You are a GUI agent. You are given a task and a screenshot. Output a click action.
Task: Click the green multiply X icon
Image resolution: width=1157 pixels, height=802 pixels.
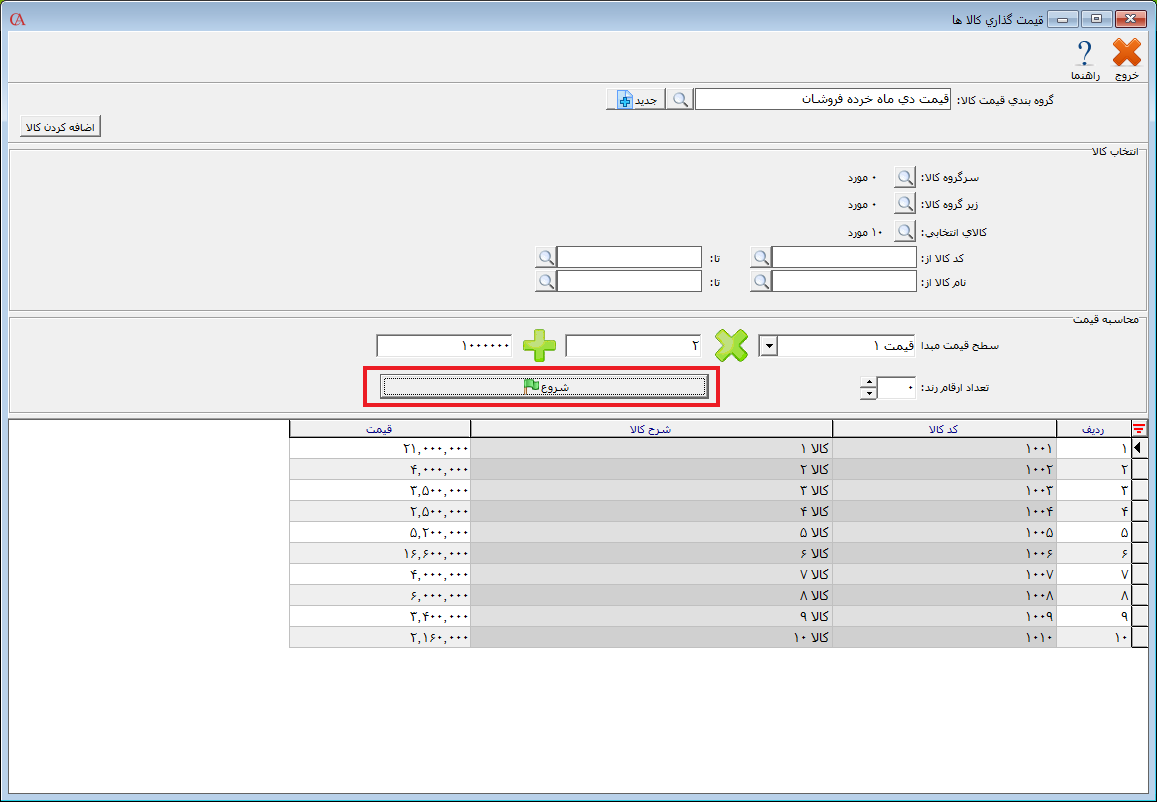(731, 346)
